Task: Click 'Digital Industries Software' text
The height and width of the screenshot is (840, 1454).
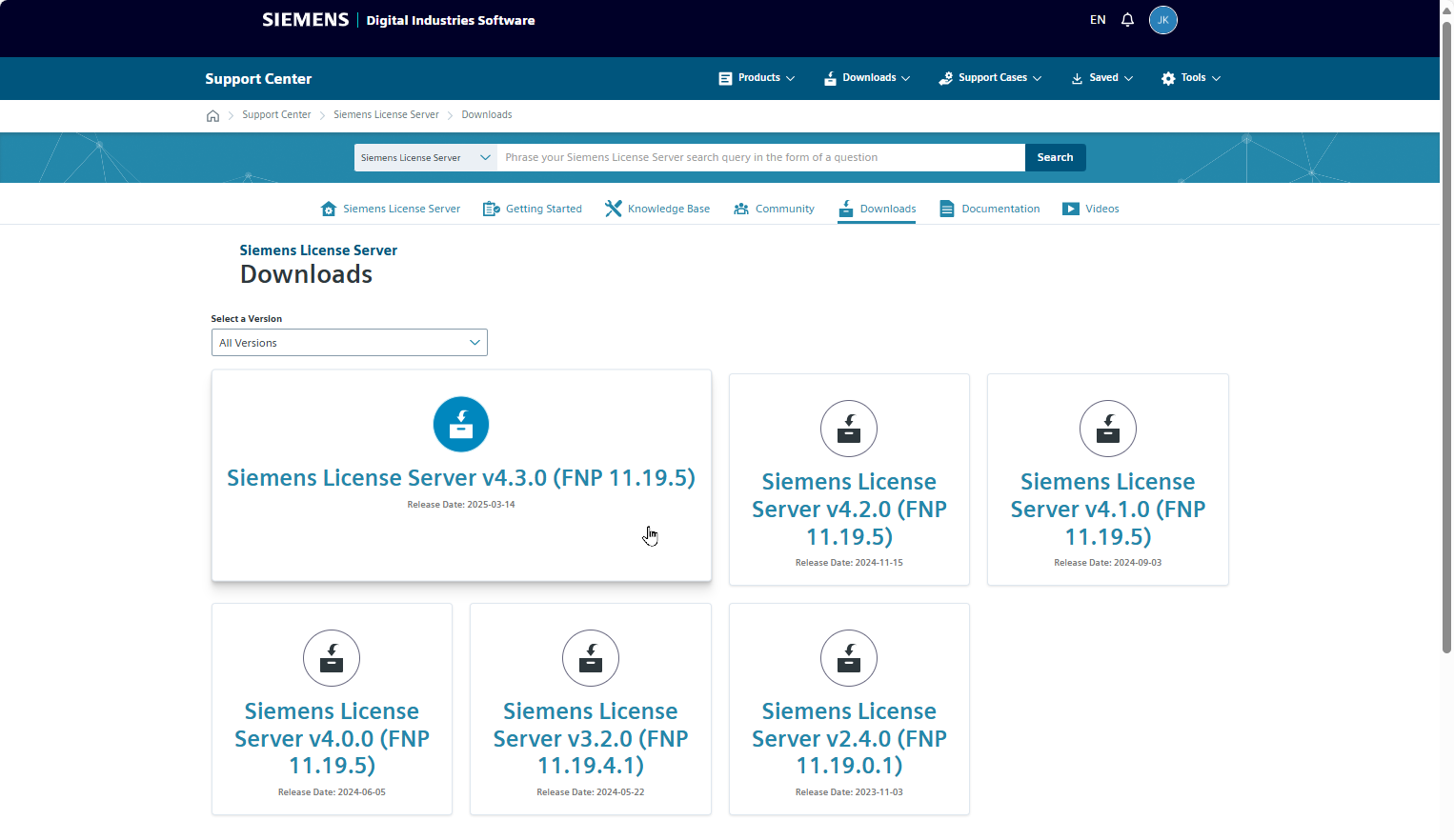Action: (x=451, y=21)
